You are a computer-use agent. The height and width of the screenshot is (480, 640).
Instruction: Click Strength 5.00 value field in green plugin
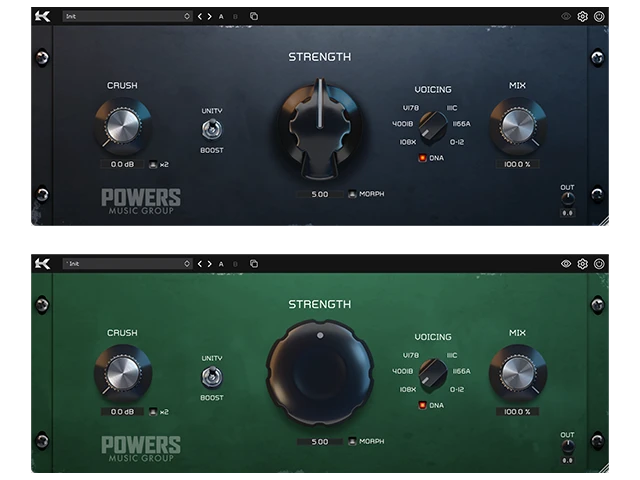(320, 442)
